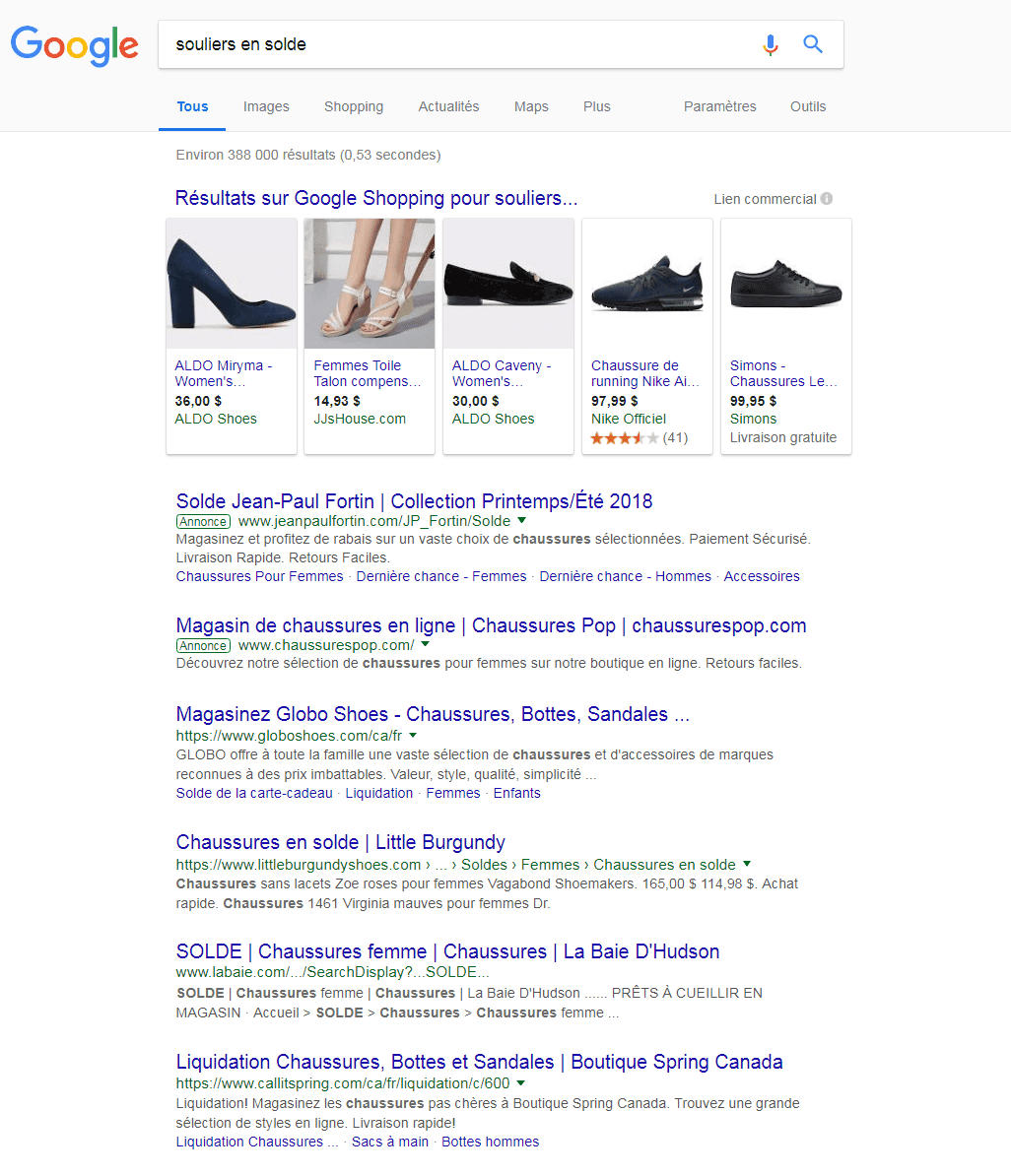Open Globo Enfants sitelink
This screenshot has height=1176, width=1011.
click(x=516, y=793)
